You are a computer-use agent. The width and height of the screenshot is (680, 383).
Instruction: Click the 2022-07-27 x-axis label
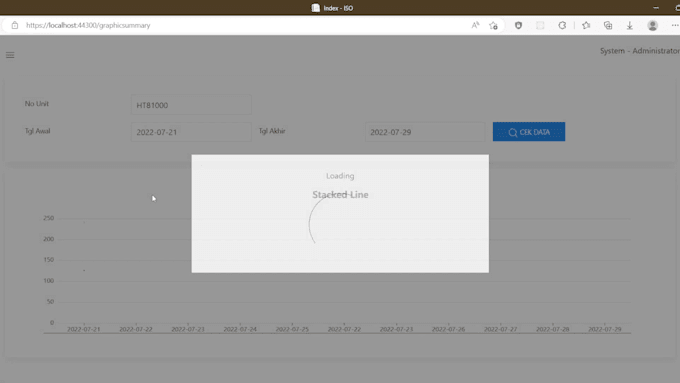[x=500, y=329]
